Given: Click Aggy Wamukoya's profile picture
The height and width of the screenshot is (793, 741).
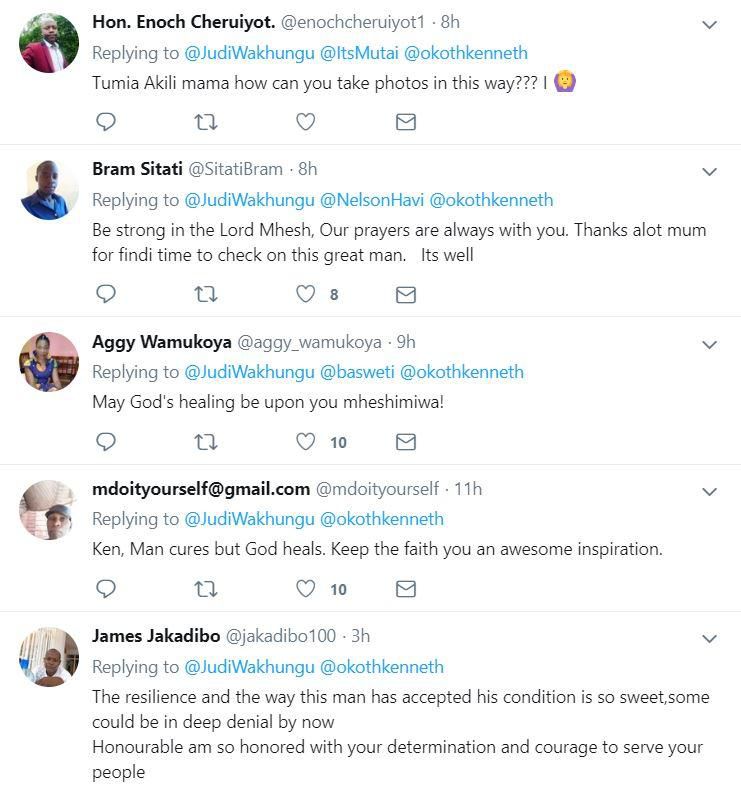Looking at the screenshot, I should (49, 361).
